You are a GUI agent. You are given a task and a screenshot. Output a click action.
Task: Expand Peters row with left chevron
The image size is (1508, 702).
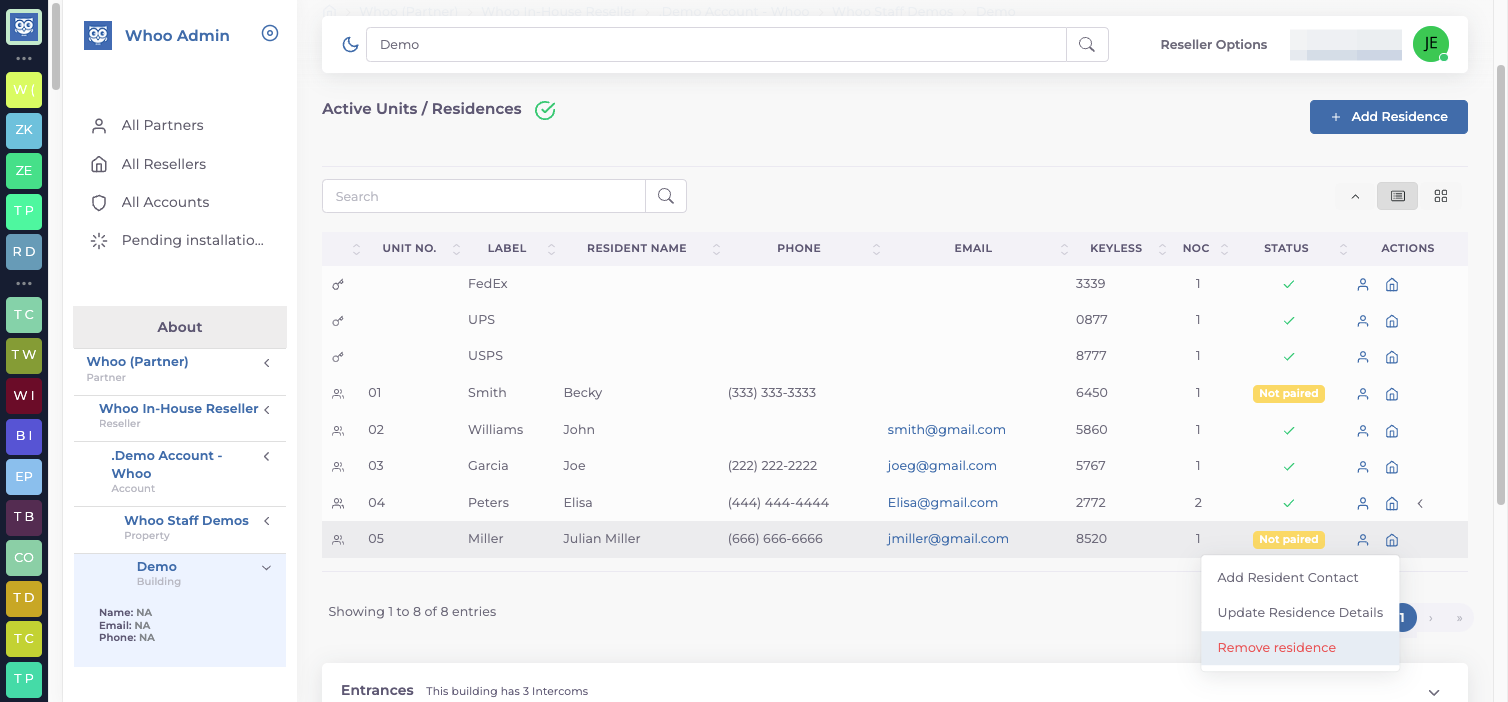click(1420, 504)
